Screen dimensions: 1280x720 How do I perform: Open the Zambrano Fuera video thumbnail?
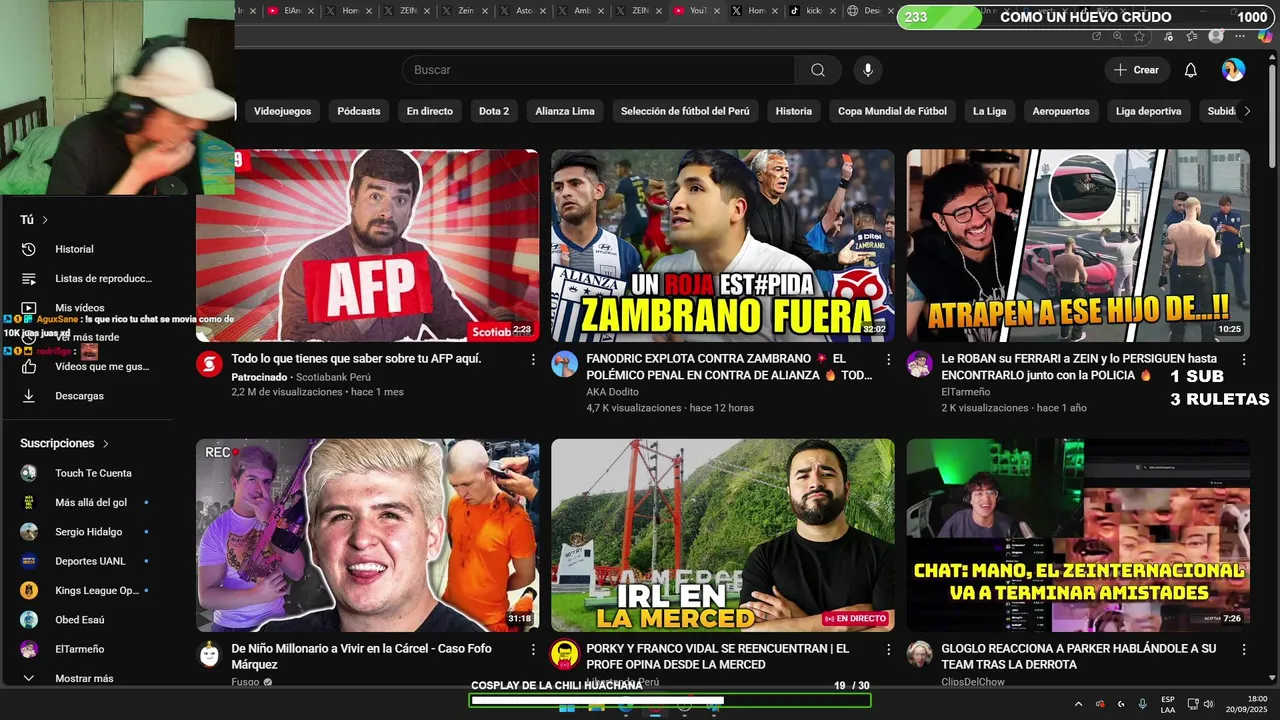tap(723, 246)
